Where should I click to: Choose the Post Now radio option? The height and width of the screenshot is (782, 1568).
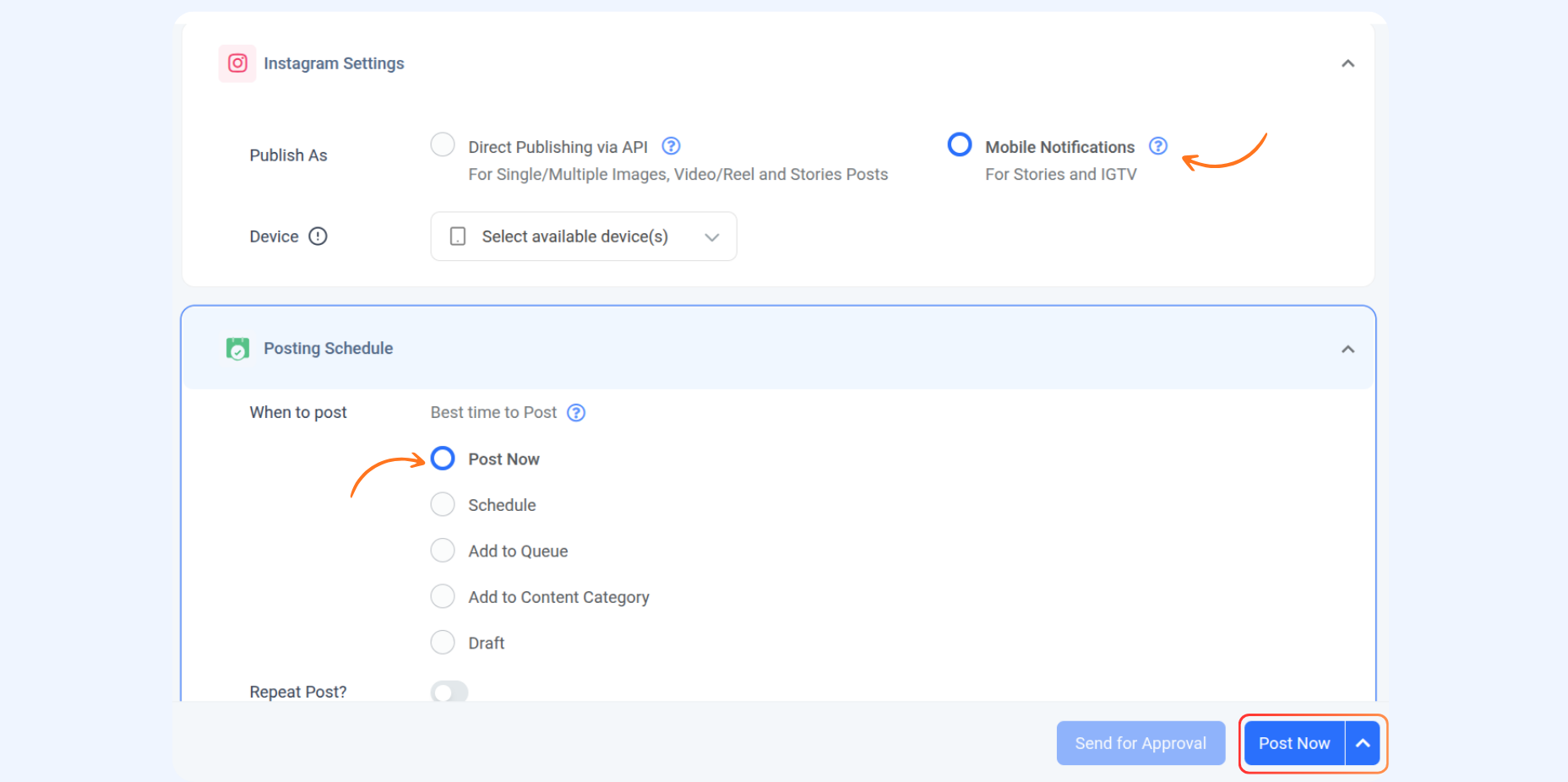[x=443, y=459]
